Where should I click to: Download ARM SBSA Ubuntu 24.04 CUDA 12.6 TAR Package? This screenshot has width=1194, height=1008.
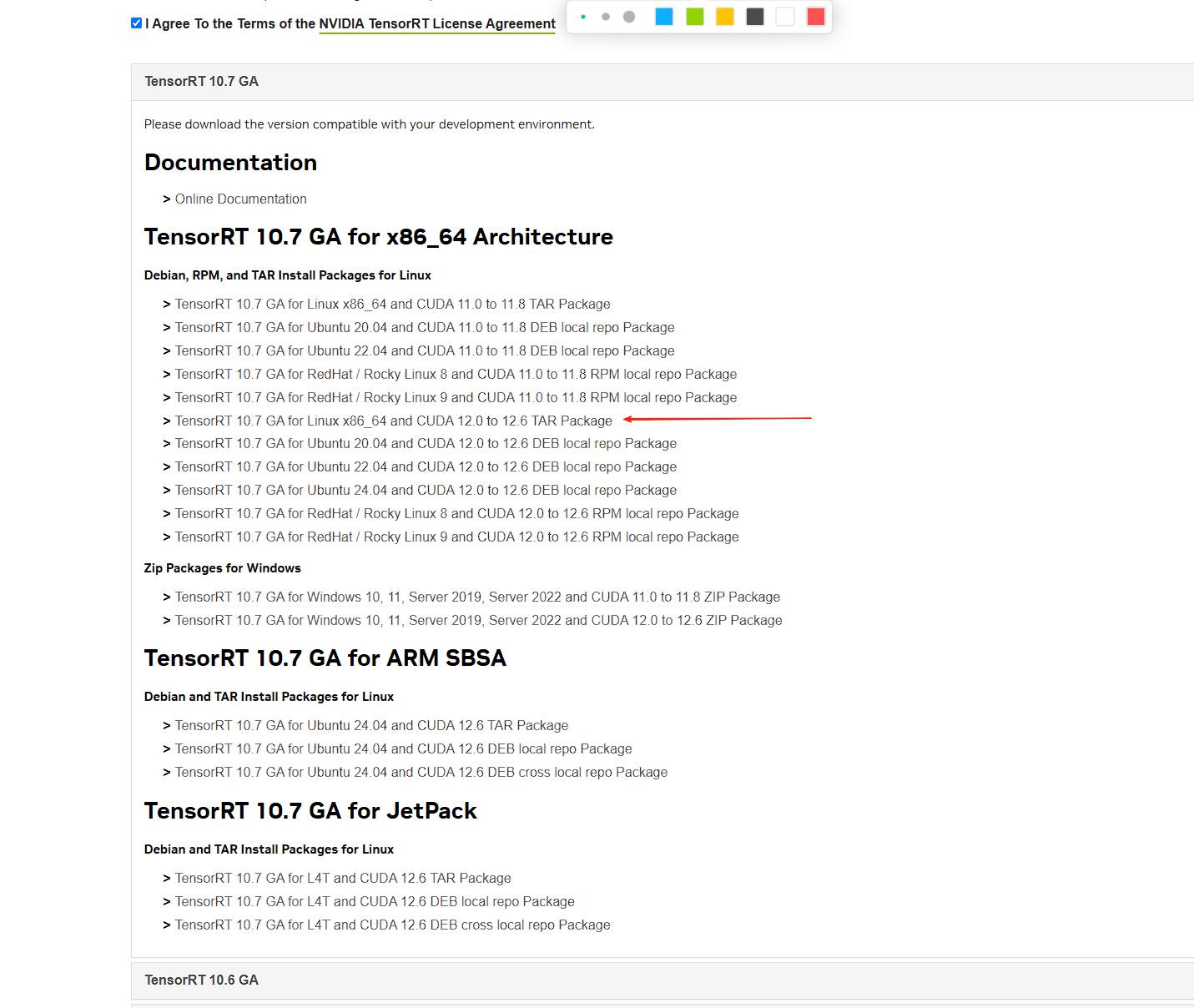(x=371, y=726)
